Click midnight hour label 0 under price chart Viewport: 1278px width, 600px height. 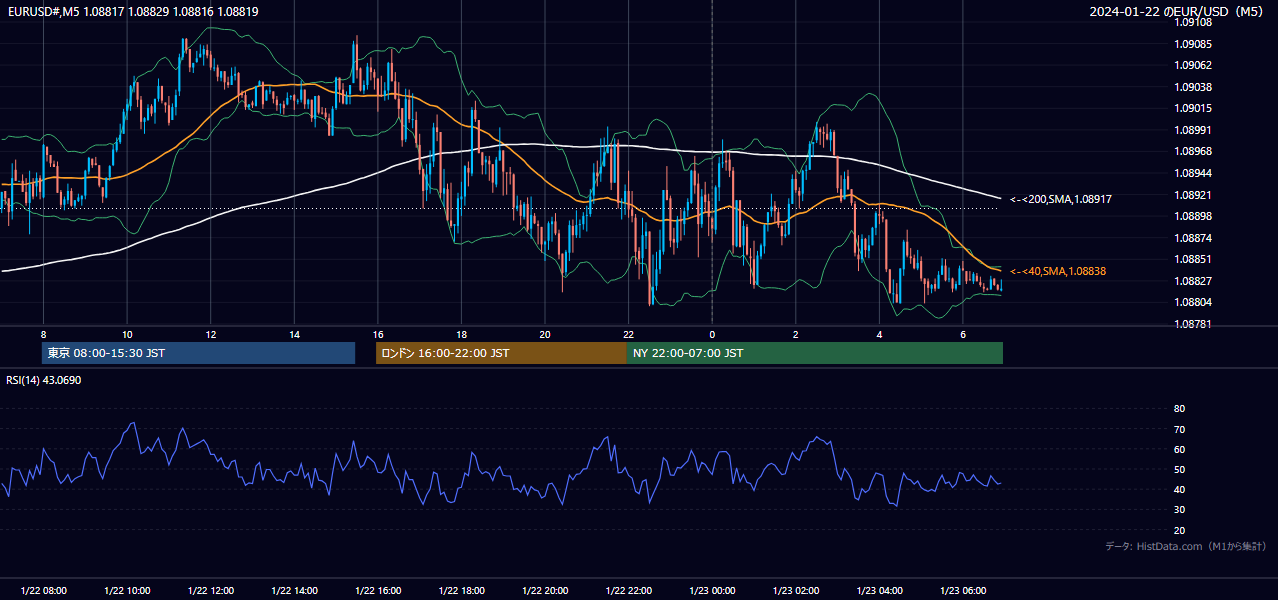point(712,334)
